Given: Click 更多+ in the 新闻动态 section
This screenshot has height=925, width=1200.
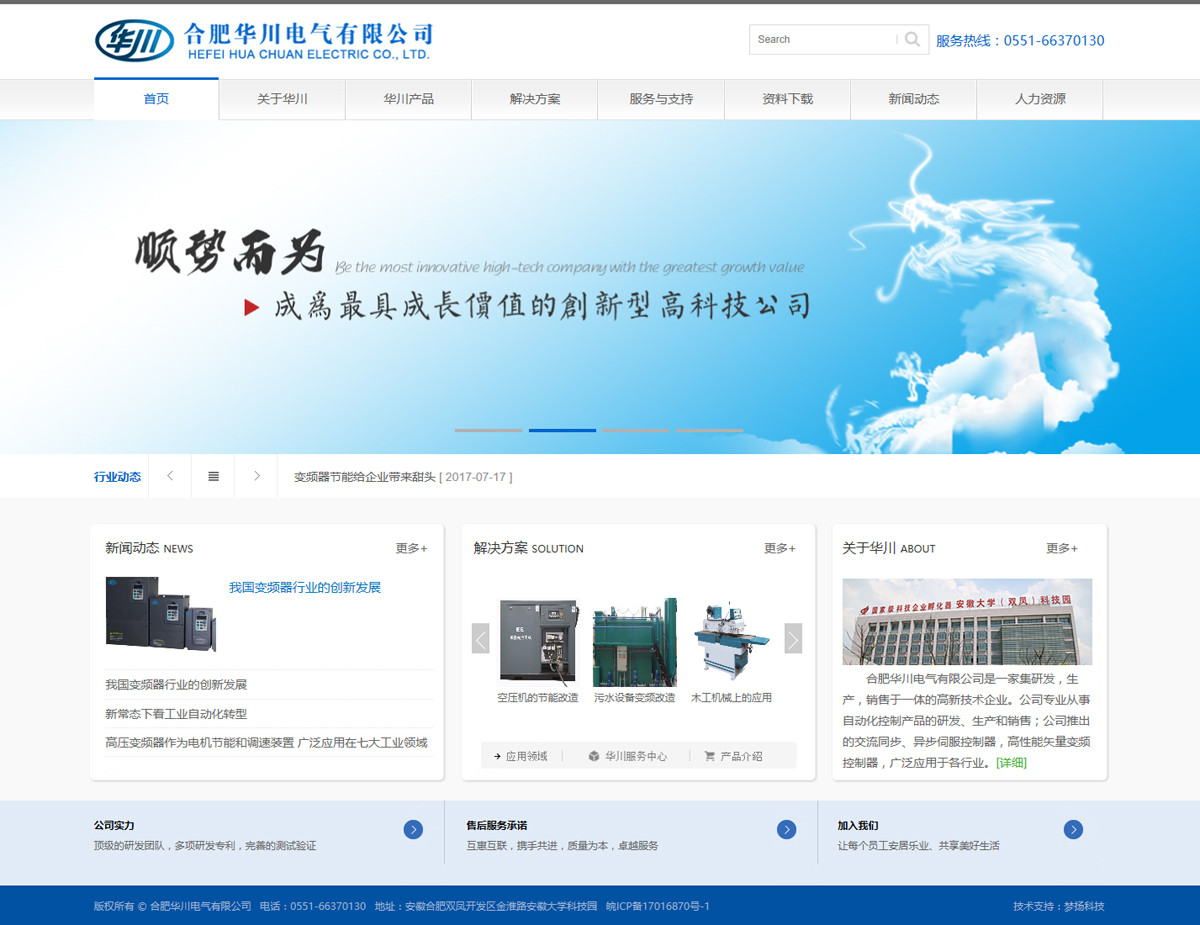Looking at the screenshot, I should [x=410, y=548].
